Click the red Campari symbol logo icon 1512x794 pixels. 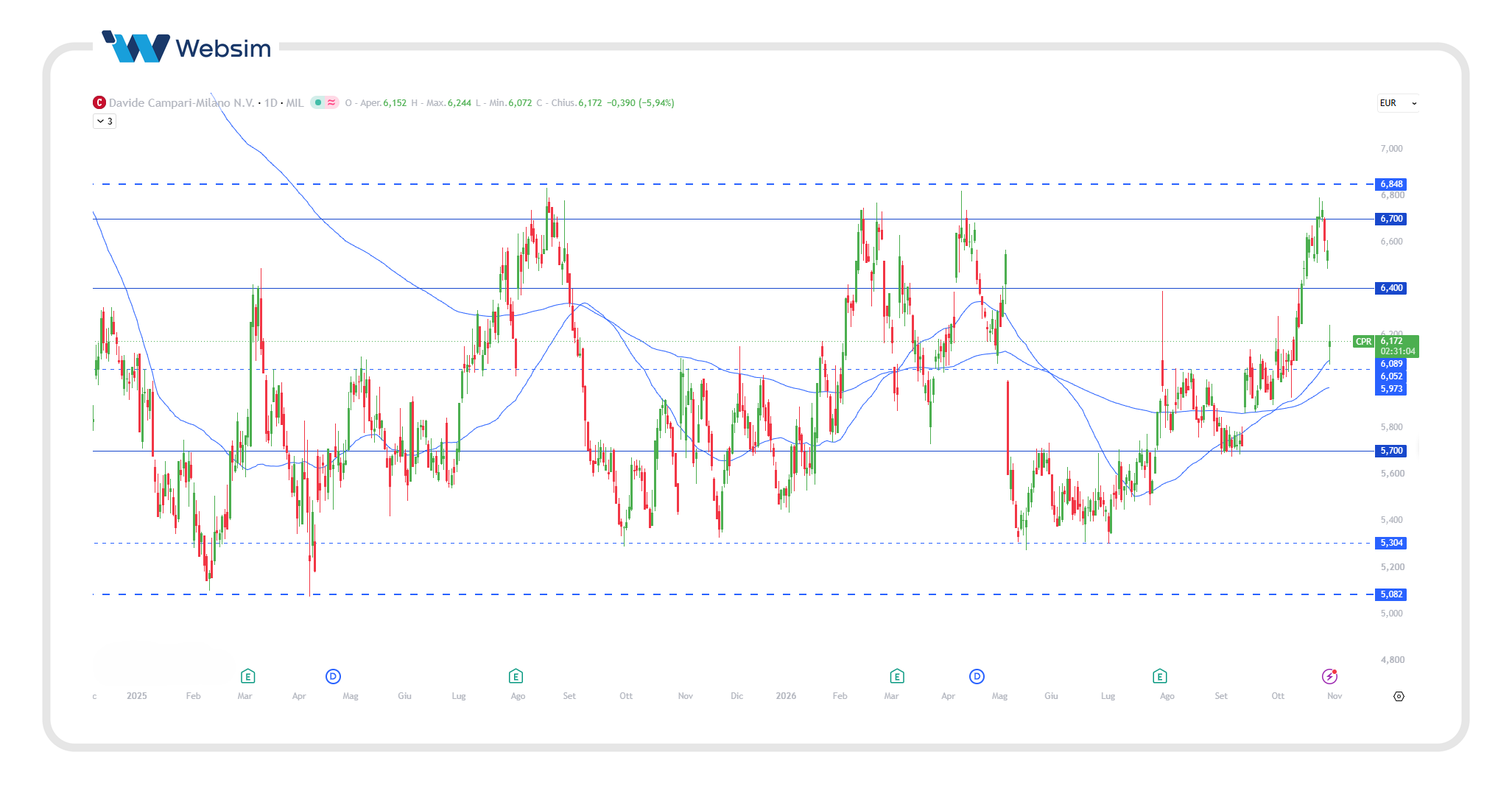pyautogui.click(x=99, y=102)
